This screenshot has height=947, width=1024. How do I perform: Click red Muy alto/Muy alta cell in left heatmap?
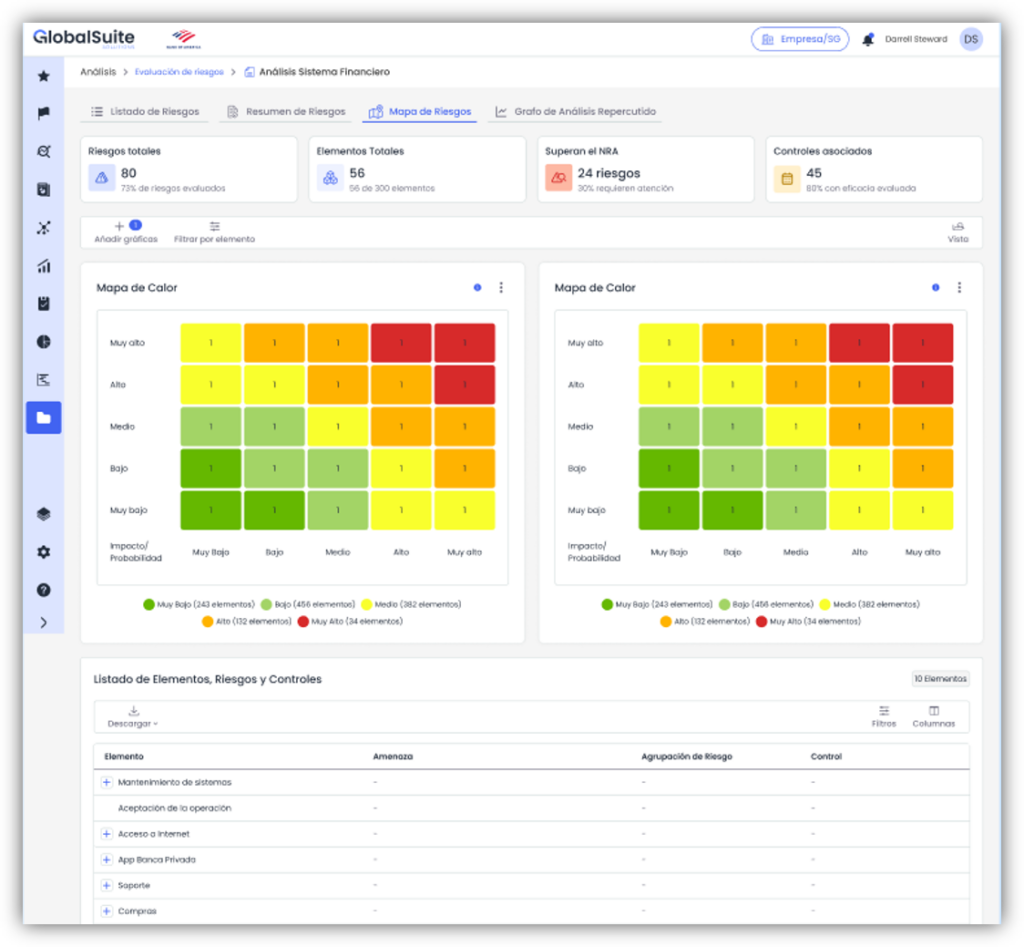(464, 343)
